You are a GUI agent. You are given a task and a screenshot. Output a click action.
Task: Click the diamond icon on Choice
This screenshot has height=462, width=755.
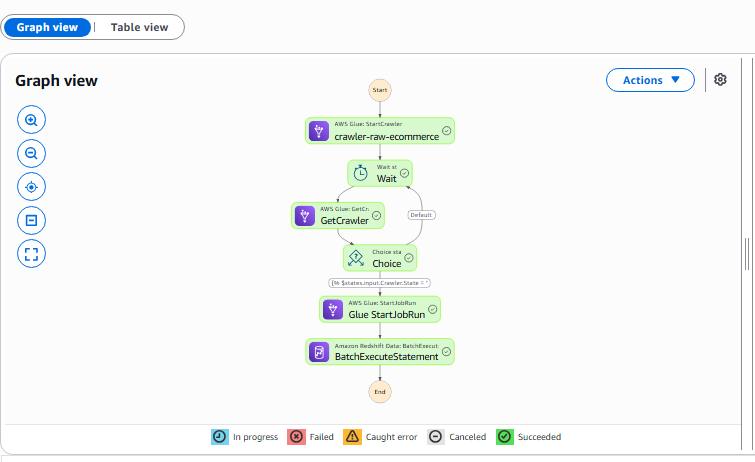(356, 258)
